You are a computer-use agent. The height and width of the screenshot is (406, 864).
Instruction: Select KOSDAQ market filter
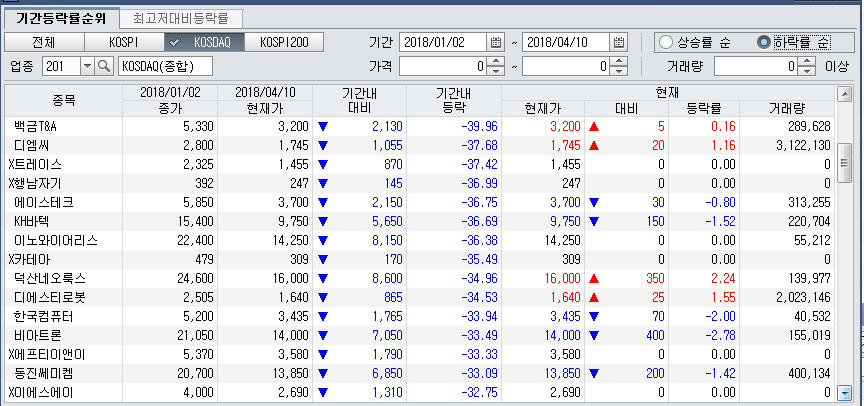tap(204, 42)
